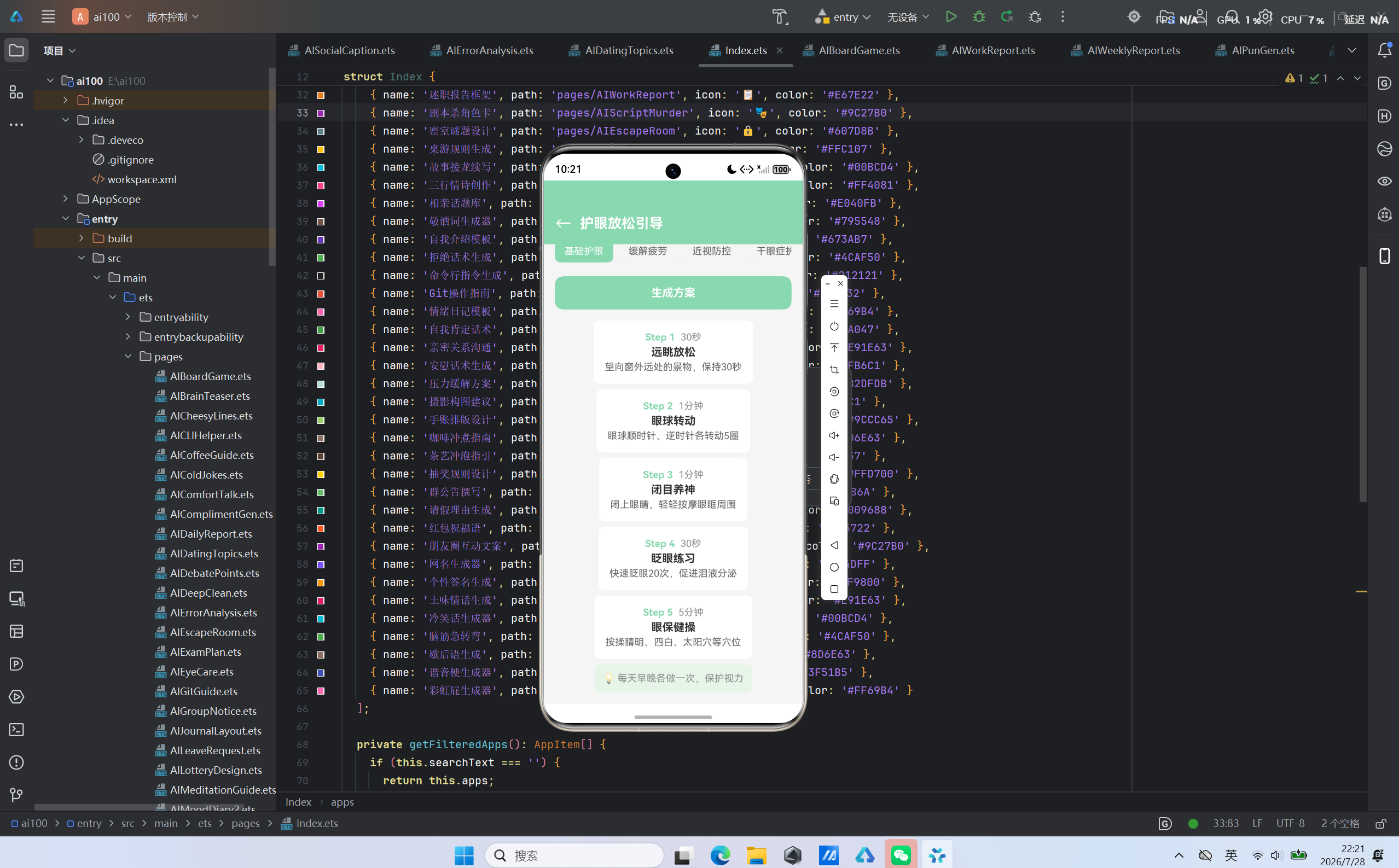This screenshot has width=1399, height=868.
Task: Click the pages breadcrumb in navigation bar
Action: [x=245, y=824]
